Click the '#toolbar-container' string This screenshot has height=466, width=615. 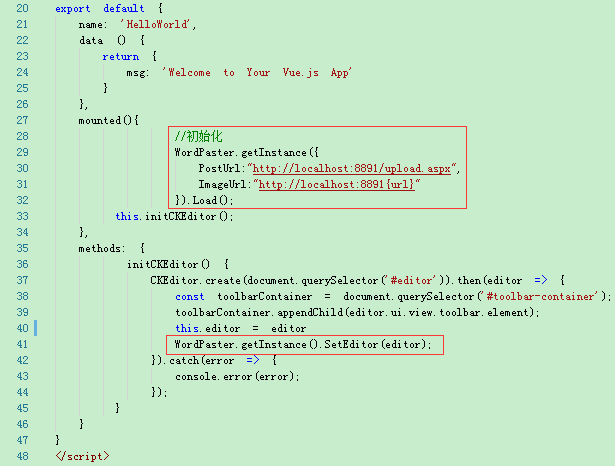(x=539, y=297)
